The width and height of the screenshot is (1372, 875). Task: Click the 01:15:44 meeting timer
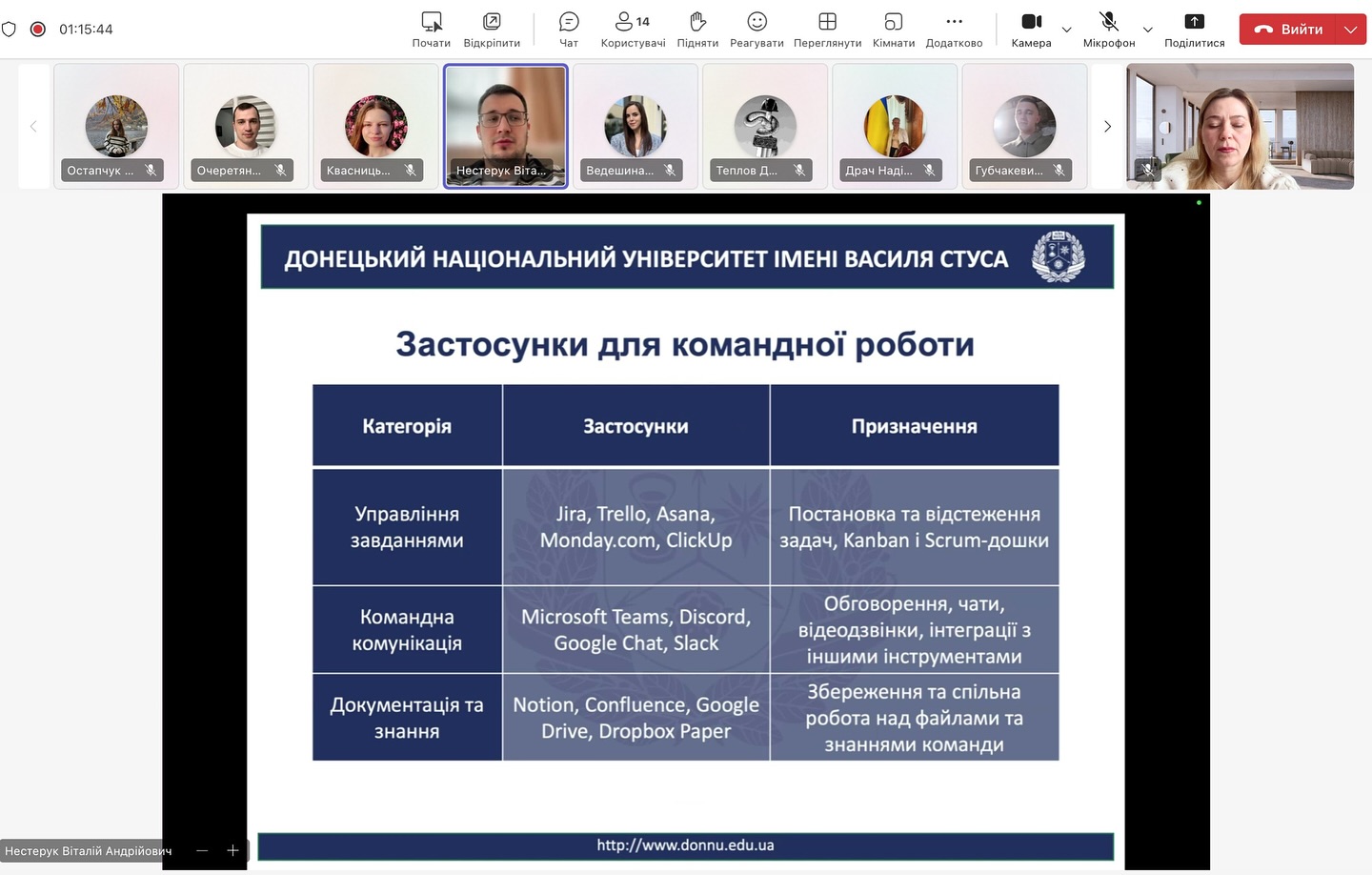[x=86, y=30]
